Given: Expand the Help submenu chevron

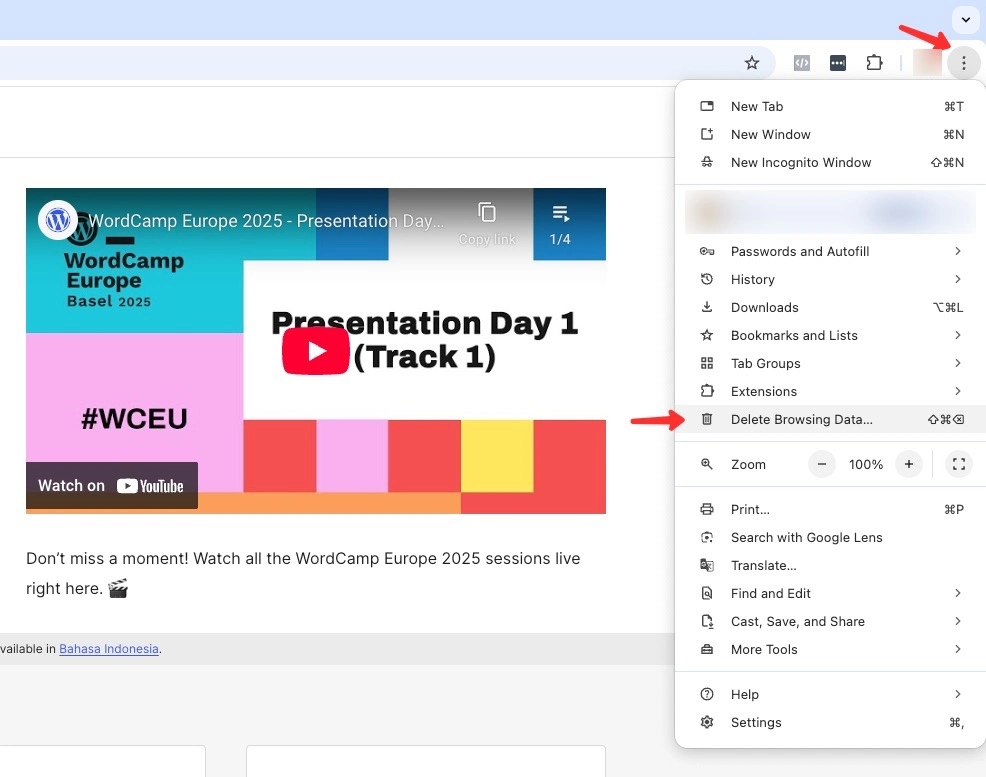Looking at the screenshot, I should [x=958, y=694].
